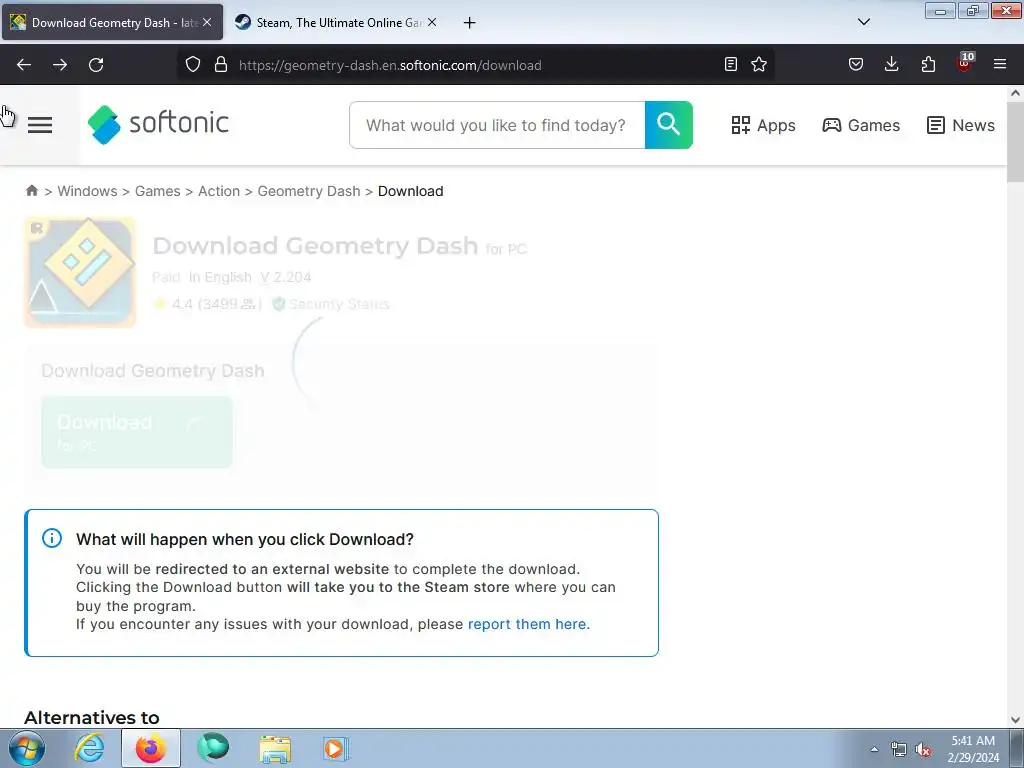
Task: Focus the Softonic search field
Action: tap(497, 125)
